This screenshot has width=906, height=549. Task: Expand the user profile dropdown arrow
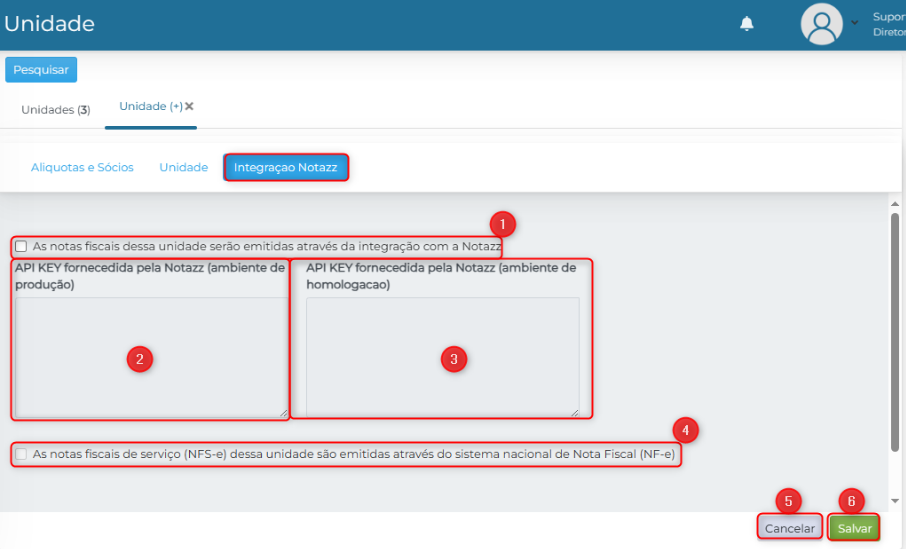point(855,23)
